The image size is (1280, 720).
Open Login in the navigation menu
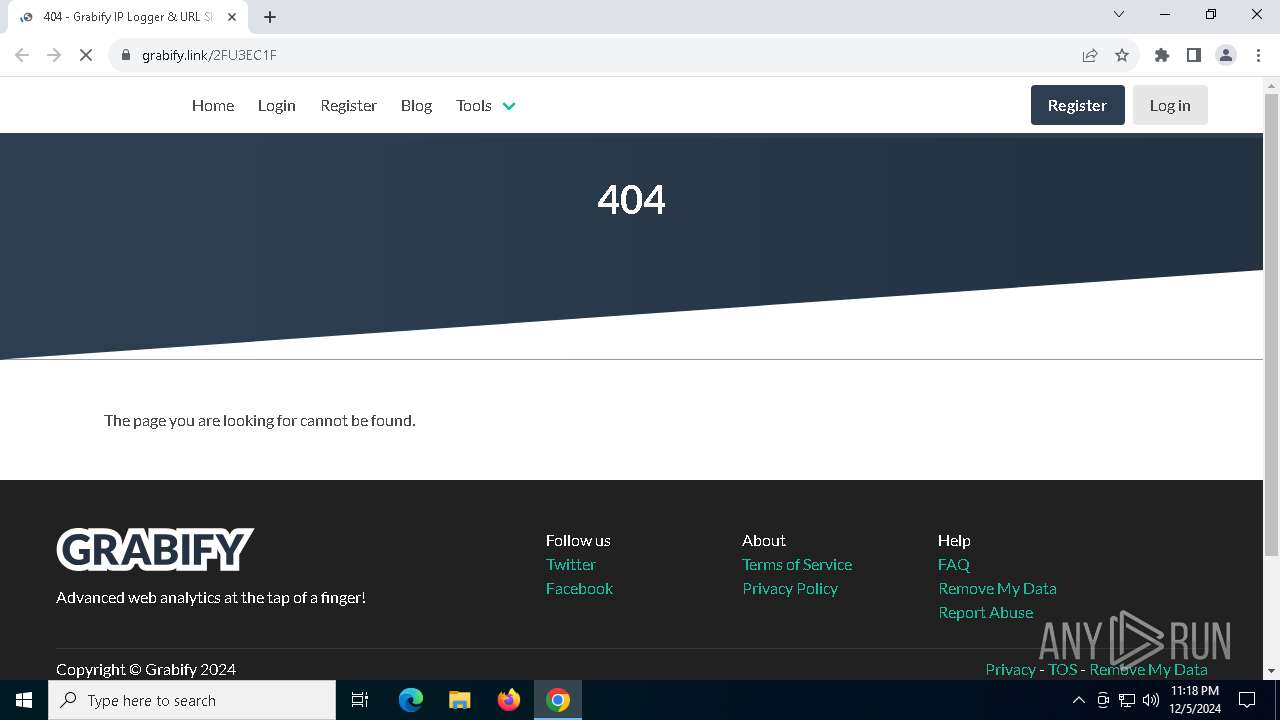click(x=277, y=105)
